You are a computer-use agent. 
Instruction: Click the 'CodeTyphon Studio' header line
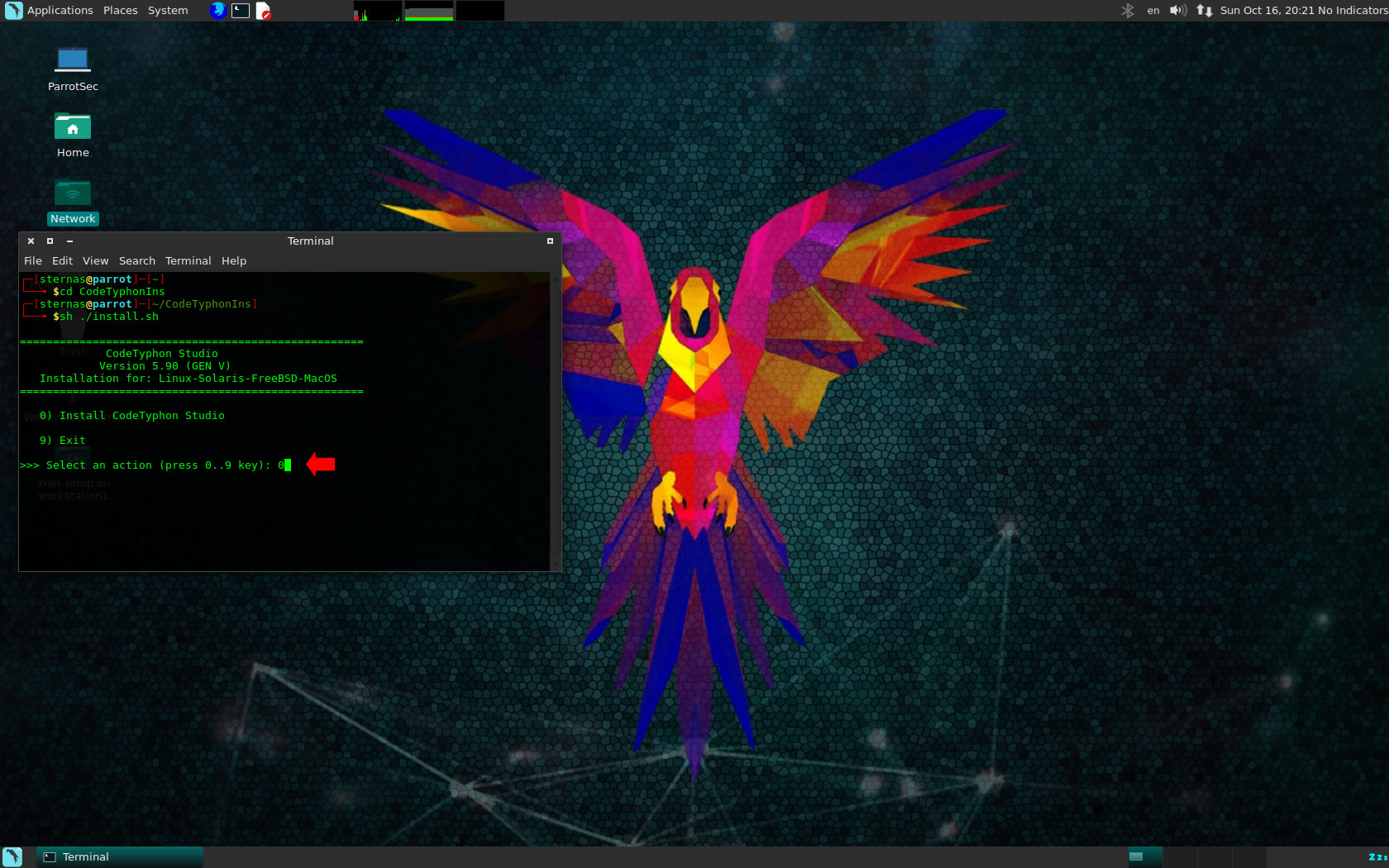(x=162, y=354)
